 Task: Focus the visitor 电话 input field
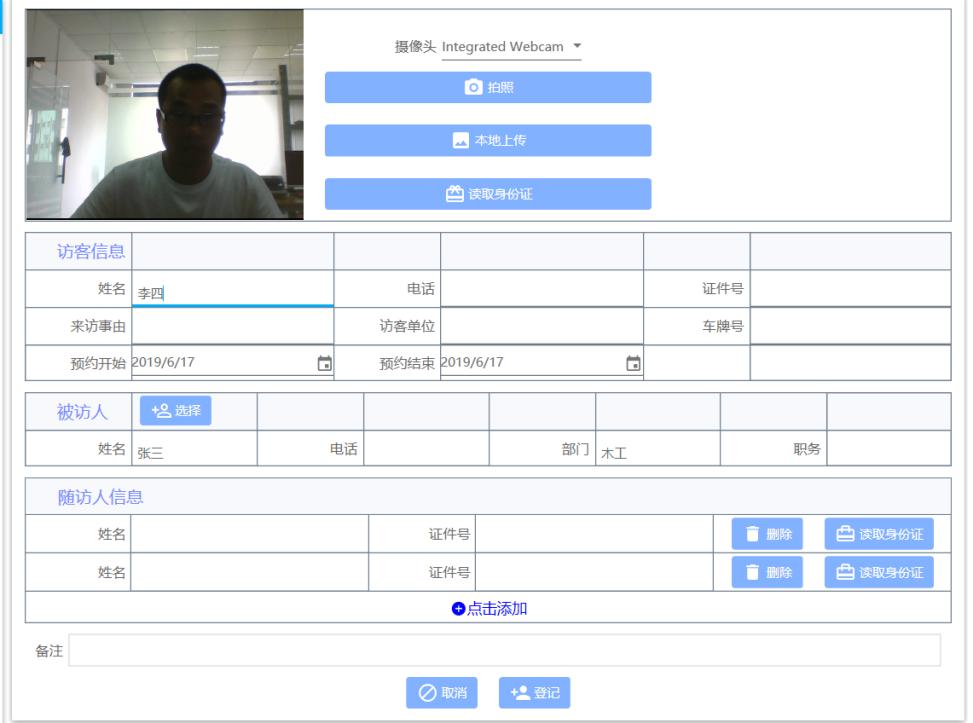(541, 290)
